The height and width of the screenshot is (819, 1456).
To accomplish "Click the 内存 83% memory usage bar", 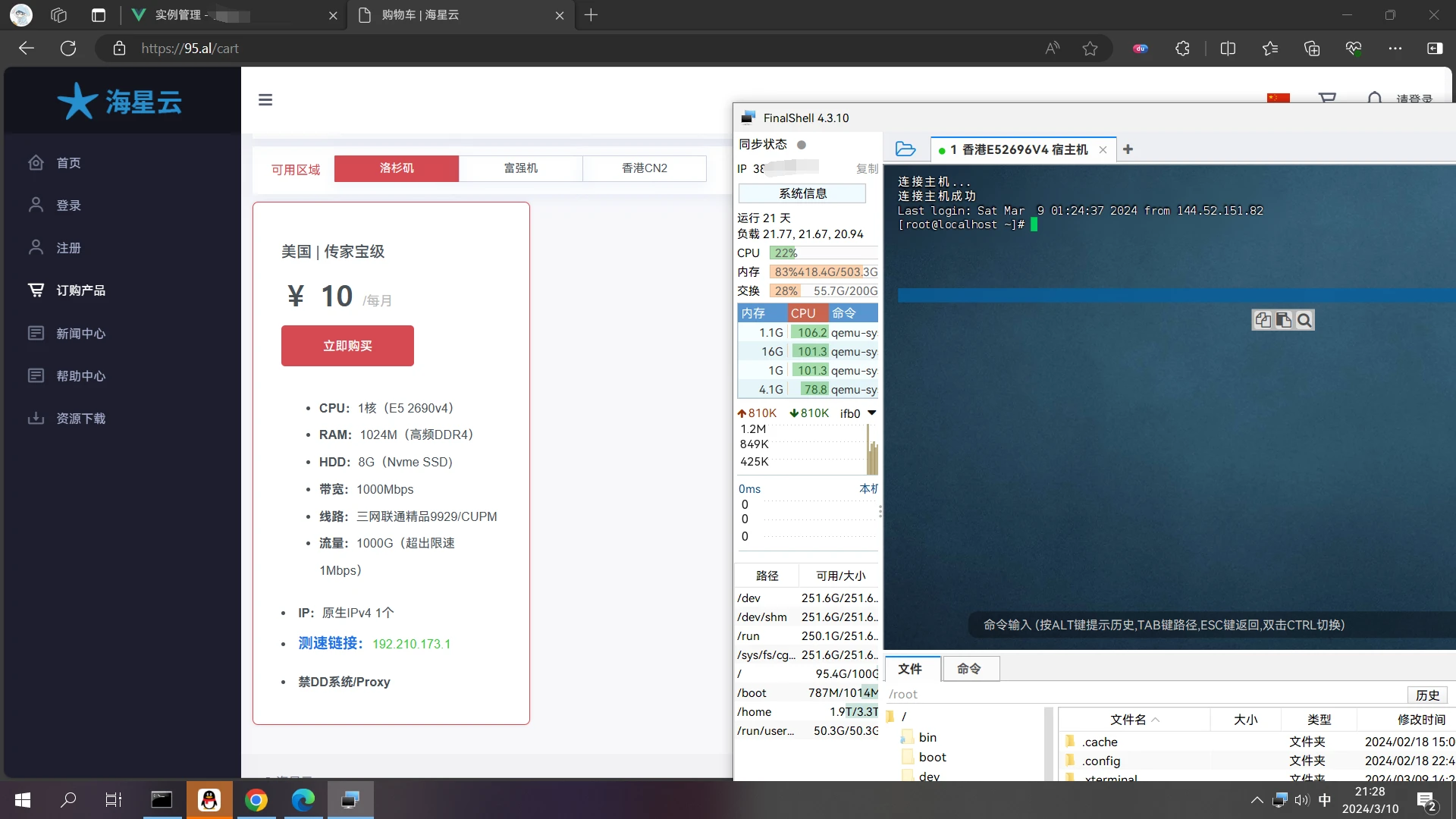I will pos(824,272).
